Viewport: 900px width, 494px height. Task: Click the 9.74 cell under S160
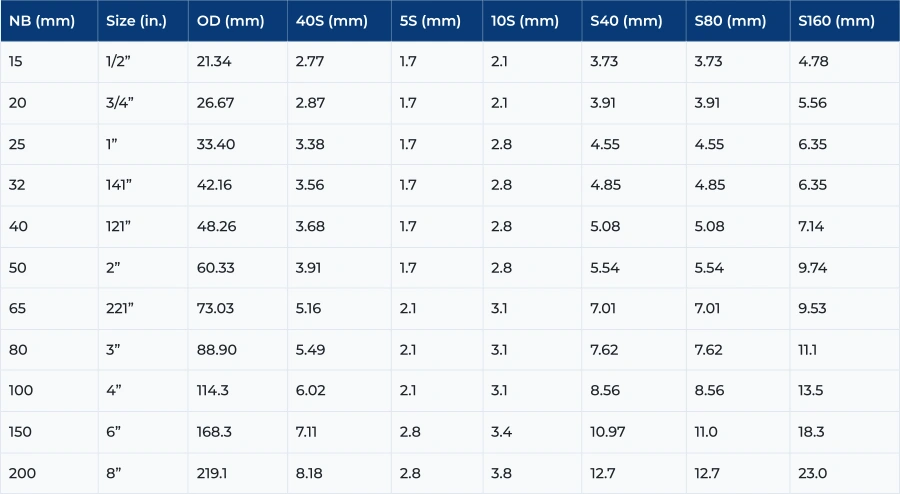813,267
